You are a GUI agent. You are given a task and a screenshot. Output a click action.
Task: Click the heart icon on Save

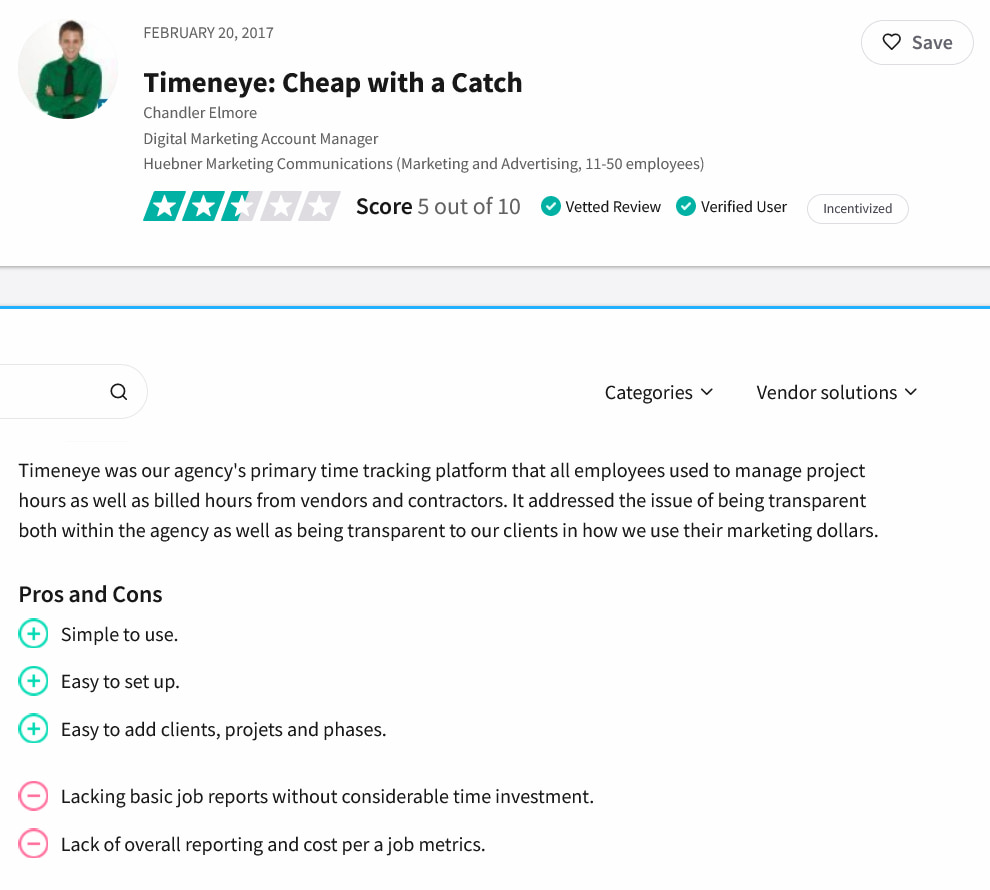click(891, 43)
